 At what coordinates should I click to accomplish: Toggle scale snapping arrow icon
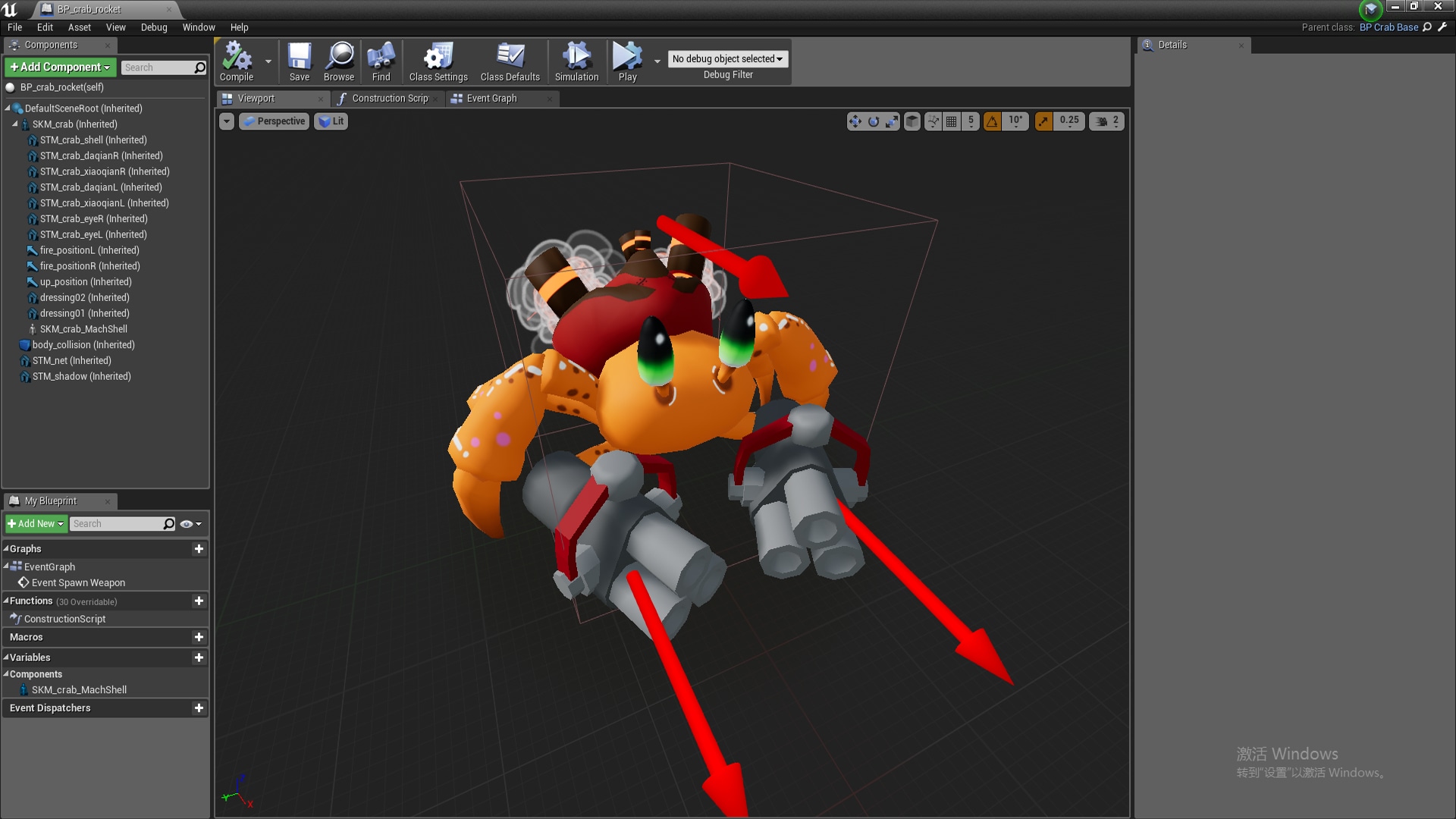[x=1043, y=121]
